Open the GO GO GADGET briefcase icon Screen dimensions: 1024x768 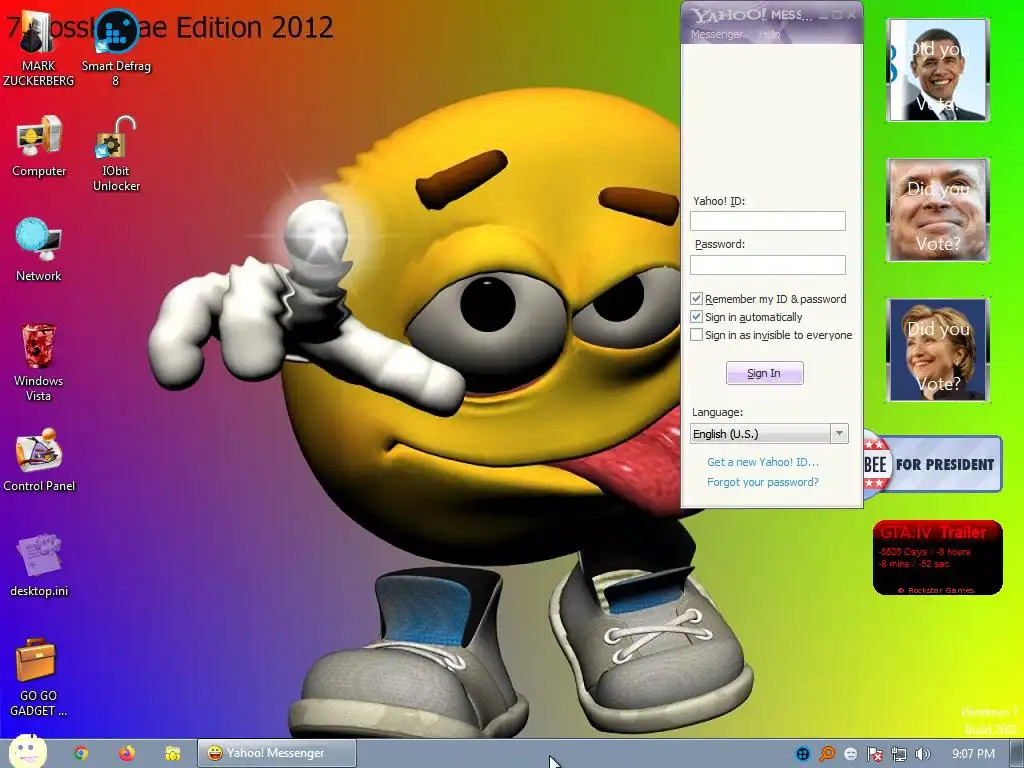coord(39,678)
